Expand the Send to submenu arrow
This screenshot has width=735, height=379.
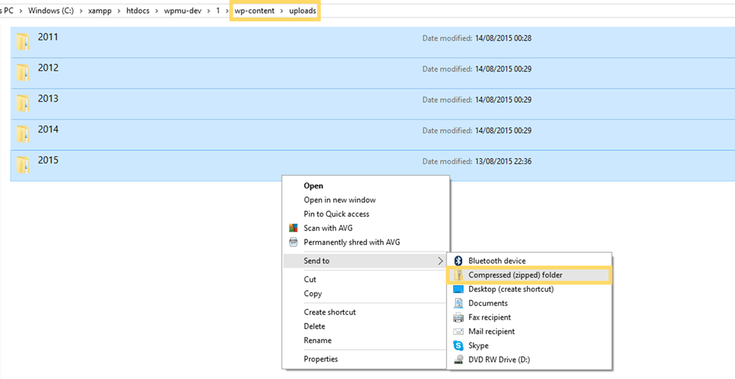pyautogui.click(x=440, y=261)
